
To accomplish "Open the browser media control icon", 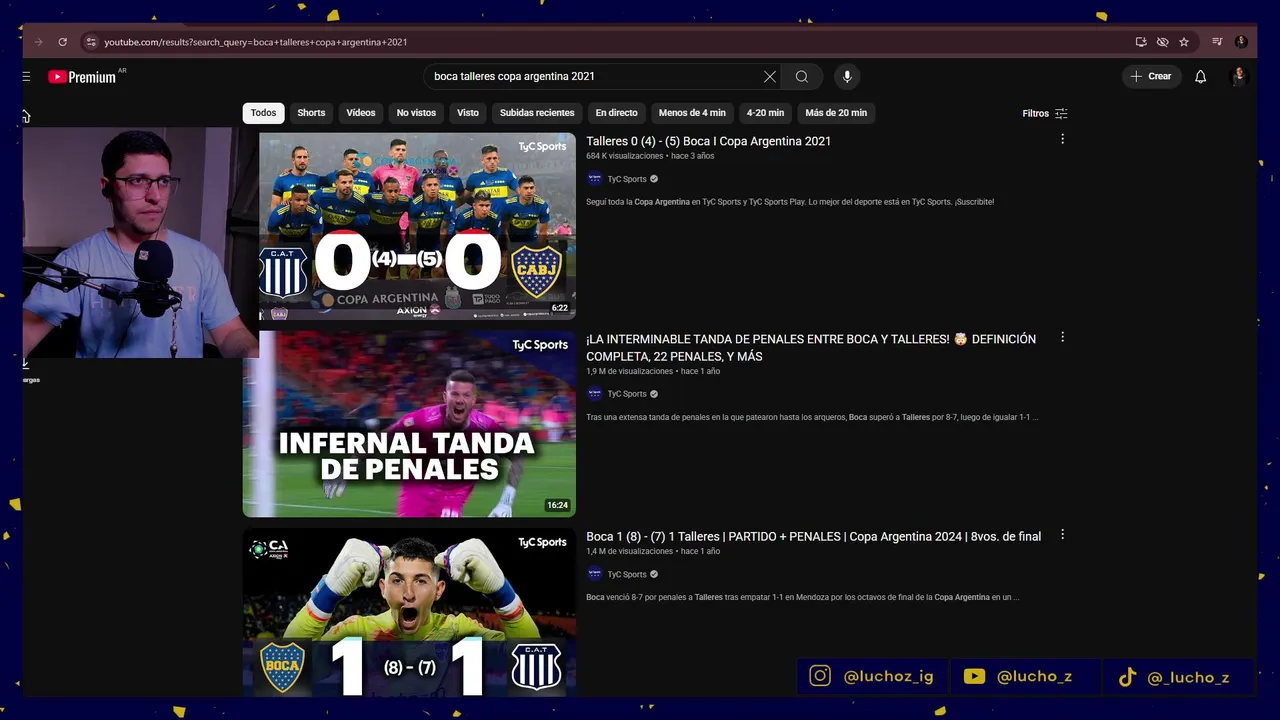I will coord(1217,42).
